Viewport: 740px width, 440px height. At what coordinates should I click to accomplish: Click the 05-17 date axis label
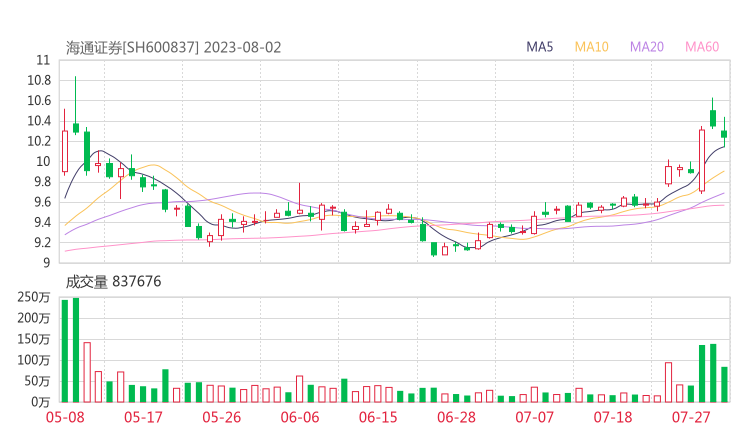[x=143, y=417]
